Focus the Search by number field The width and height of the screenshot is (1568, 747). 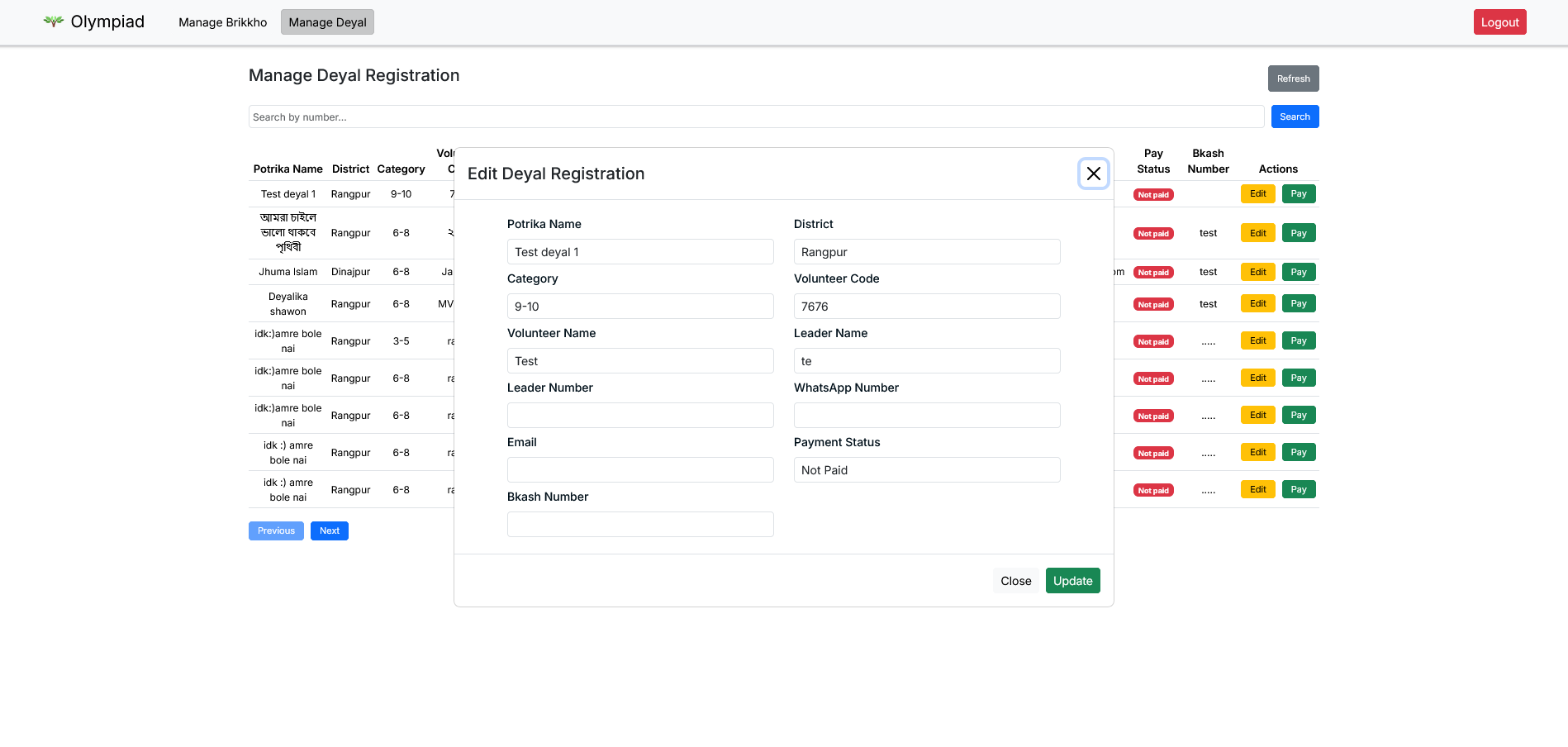point(755,117)
